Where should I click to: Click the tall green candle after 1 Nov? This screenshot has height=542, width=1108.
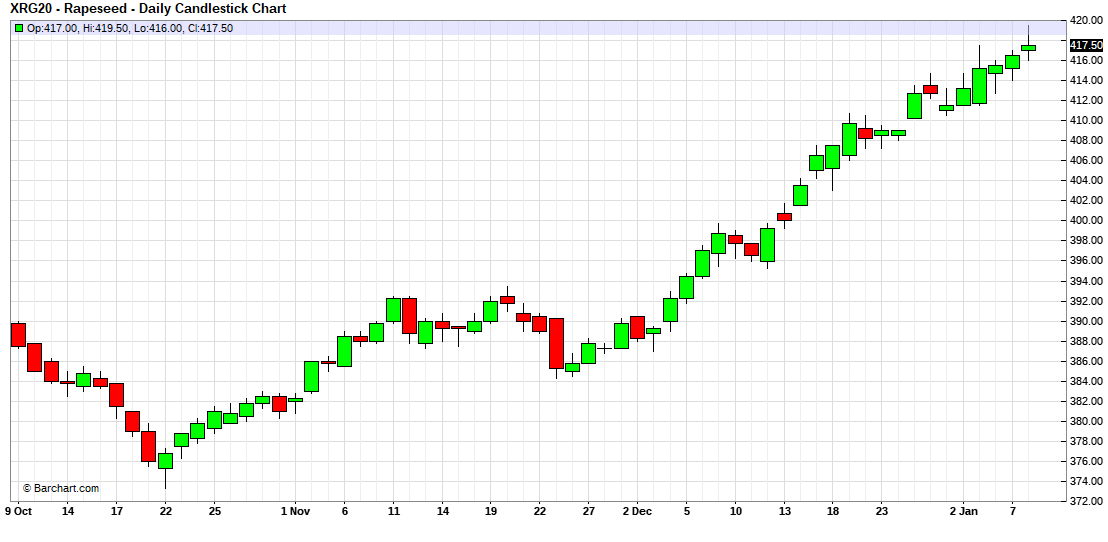(311, 376)
